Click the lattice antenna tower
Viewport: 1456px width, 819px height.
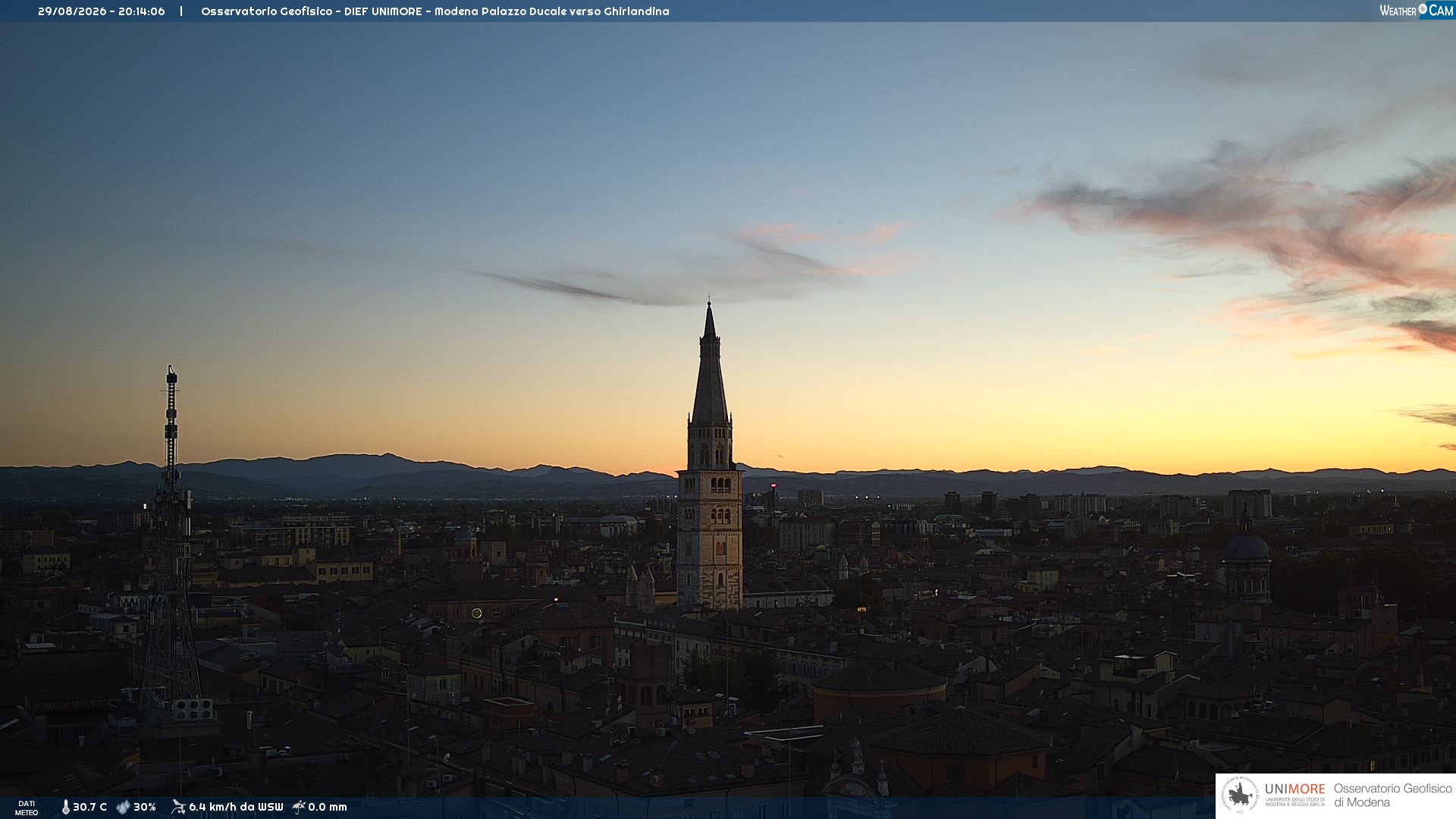pyautogui.click(x=171, y=546)
